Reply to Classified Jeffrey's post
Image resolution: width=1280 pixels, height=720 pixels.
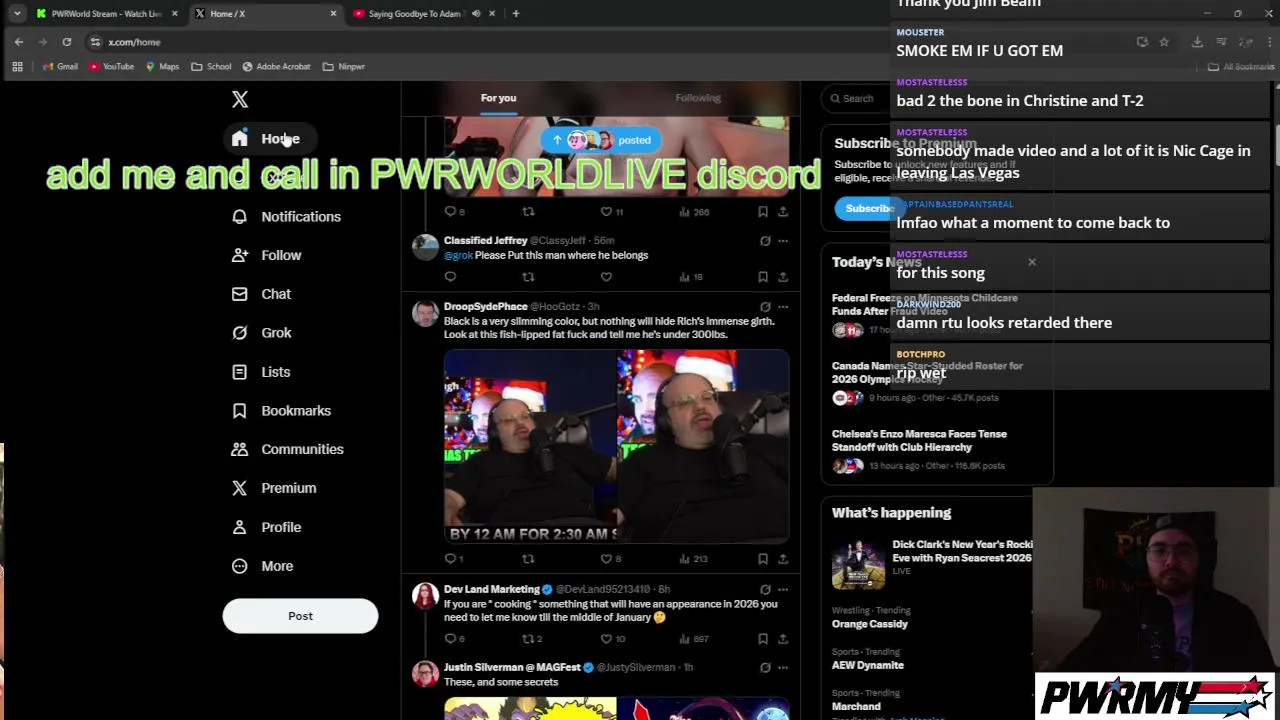click(x=450, y=277)
